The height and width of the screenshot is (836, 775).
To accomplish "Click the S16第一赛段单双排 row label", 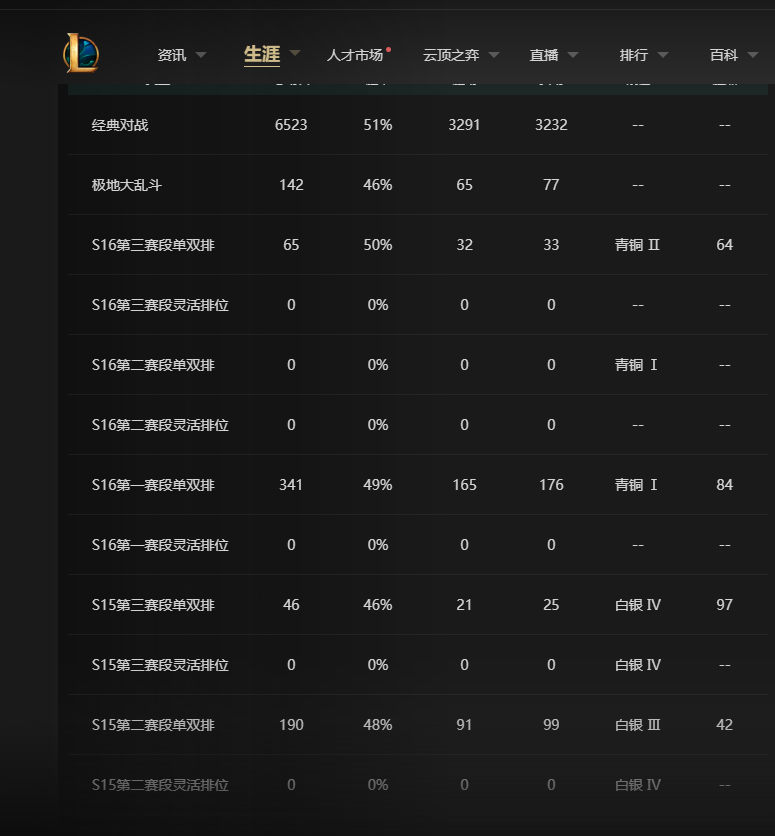I will [153, 485].
